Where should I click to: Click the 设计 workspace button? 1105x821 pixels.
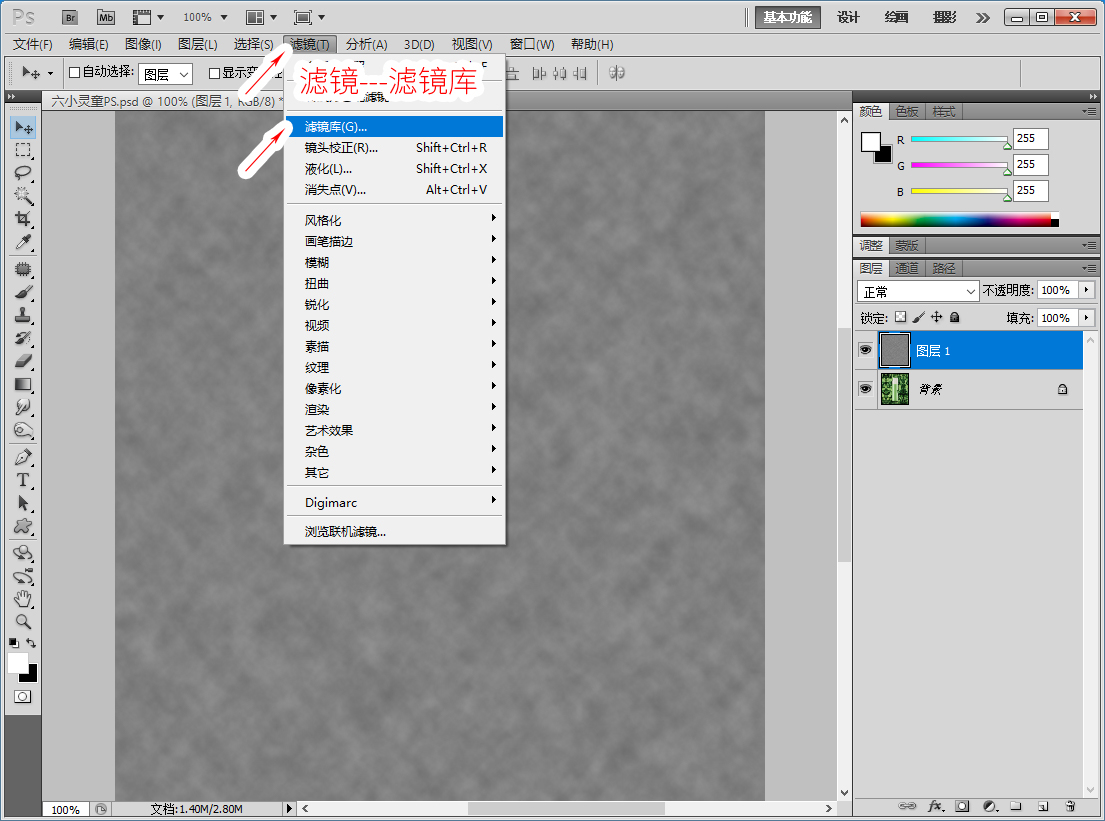[849, 17]
